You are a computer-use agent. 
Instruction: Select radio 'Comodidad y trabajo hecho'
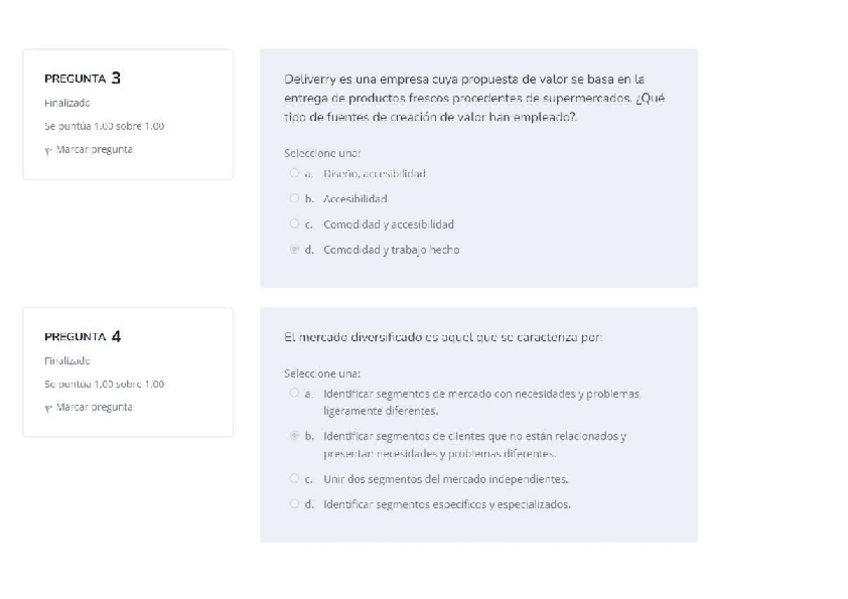coord(295,250)
